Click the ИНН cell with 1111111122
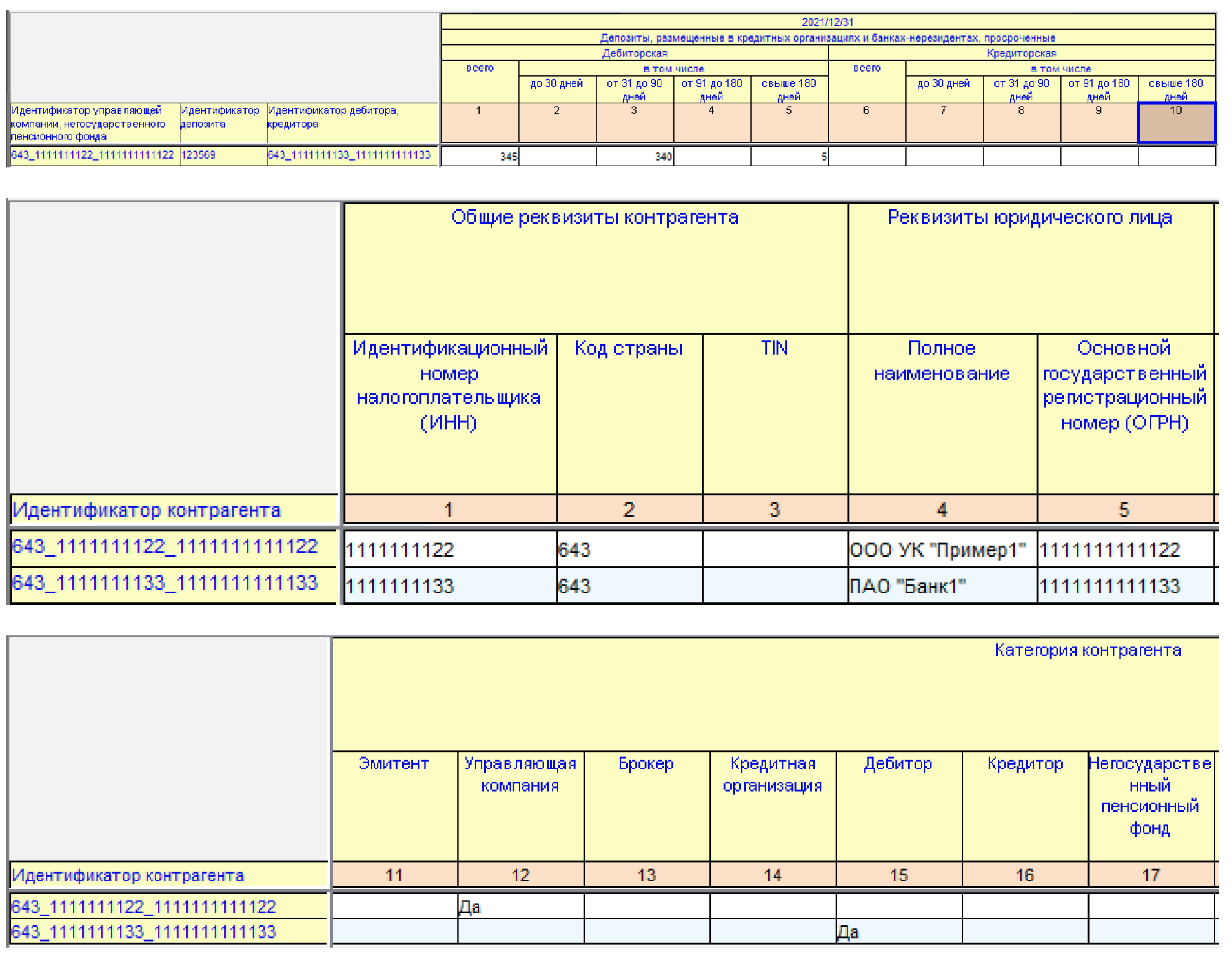Image resolution: width=1232 pixels, height=957 pixels. pyautogui.click(x=450, y=549)
